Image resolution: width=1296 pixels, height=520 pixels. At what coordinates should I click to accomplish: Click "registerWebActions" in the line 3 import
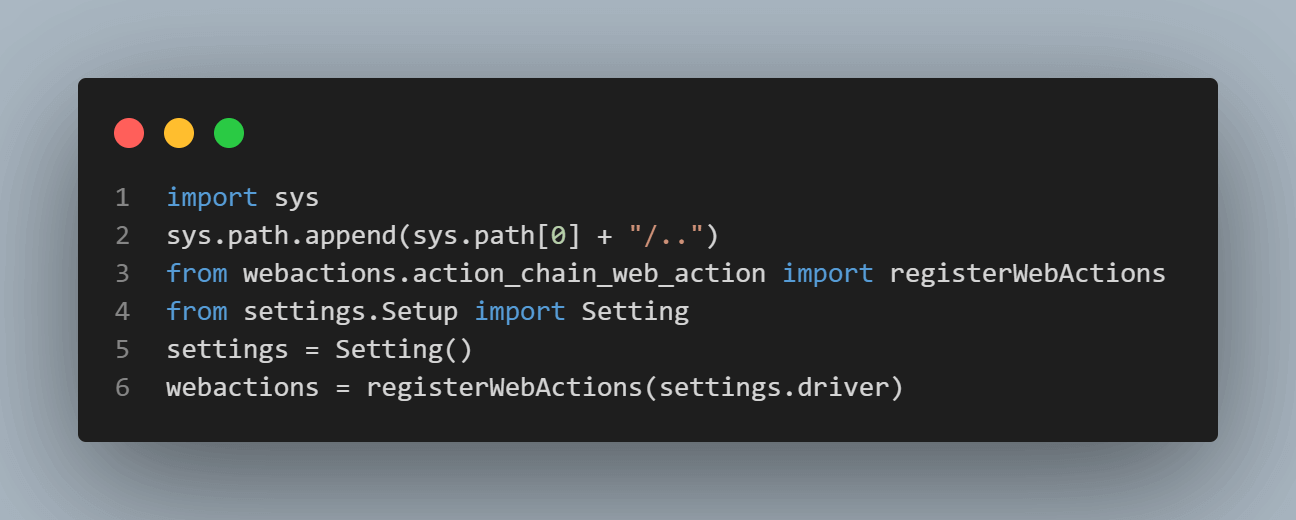(1027, 274)
